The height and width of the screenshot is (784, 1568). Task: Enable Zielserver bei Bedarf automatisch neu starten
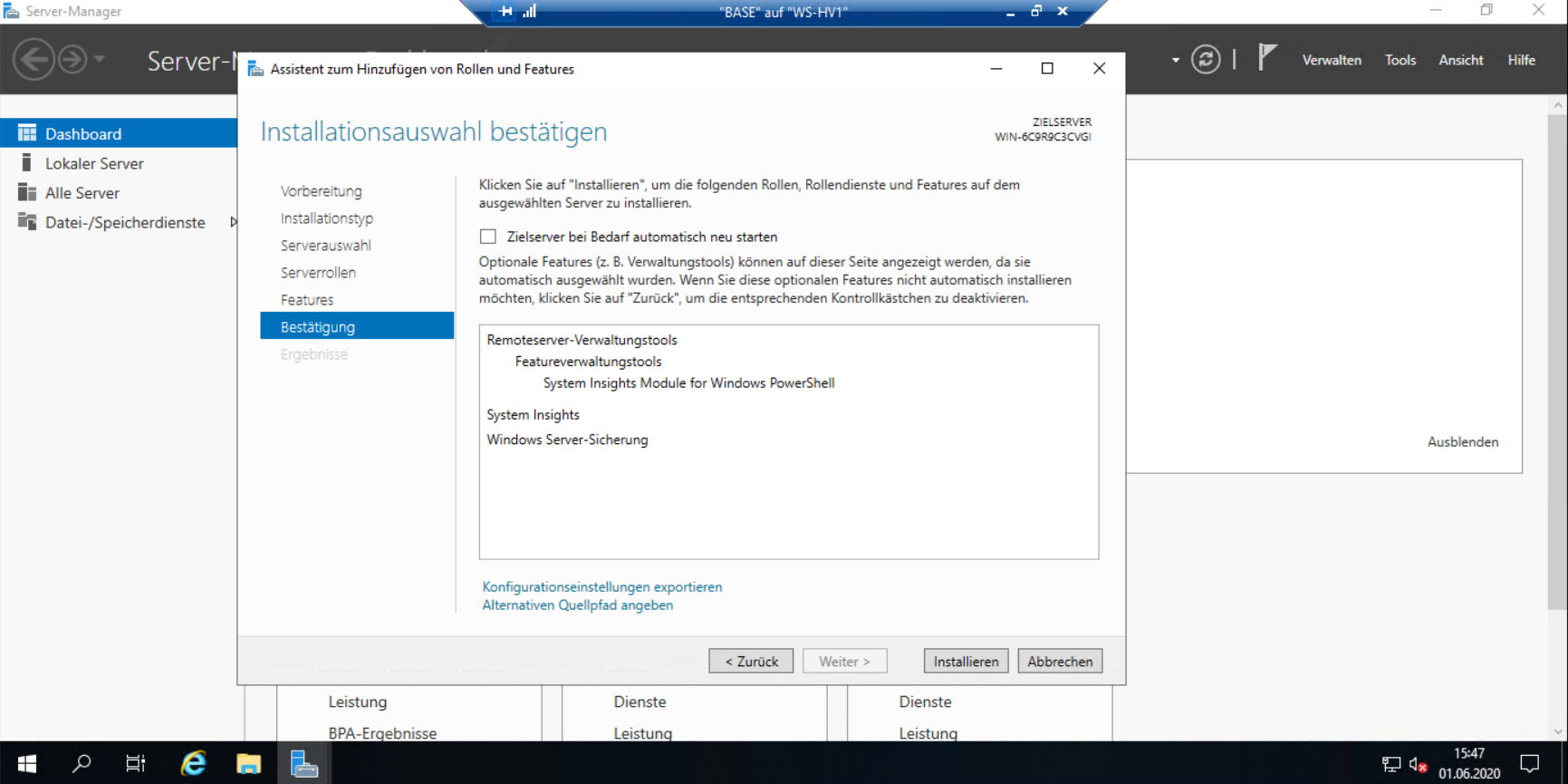pyautogui.click(x=488, y=237)
